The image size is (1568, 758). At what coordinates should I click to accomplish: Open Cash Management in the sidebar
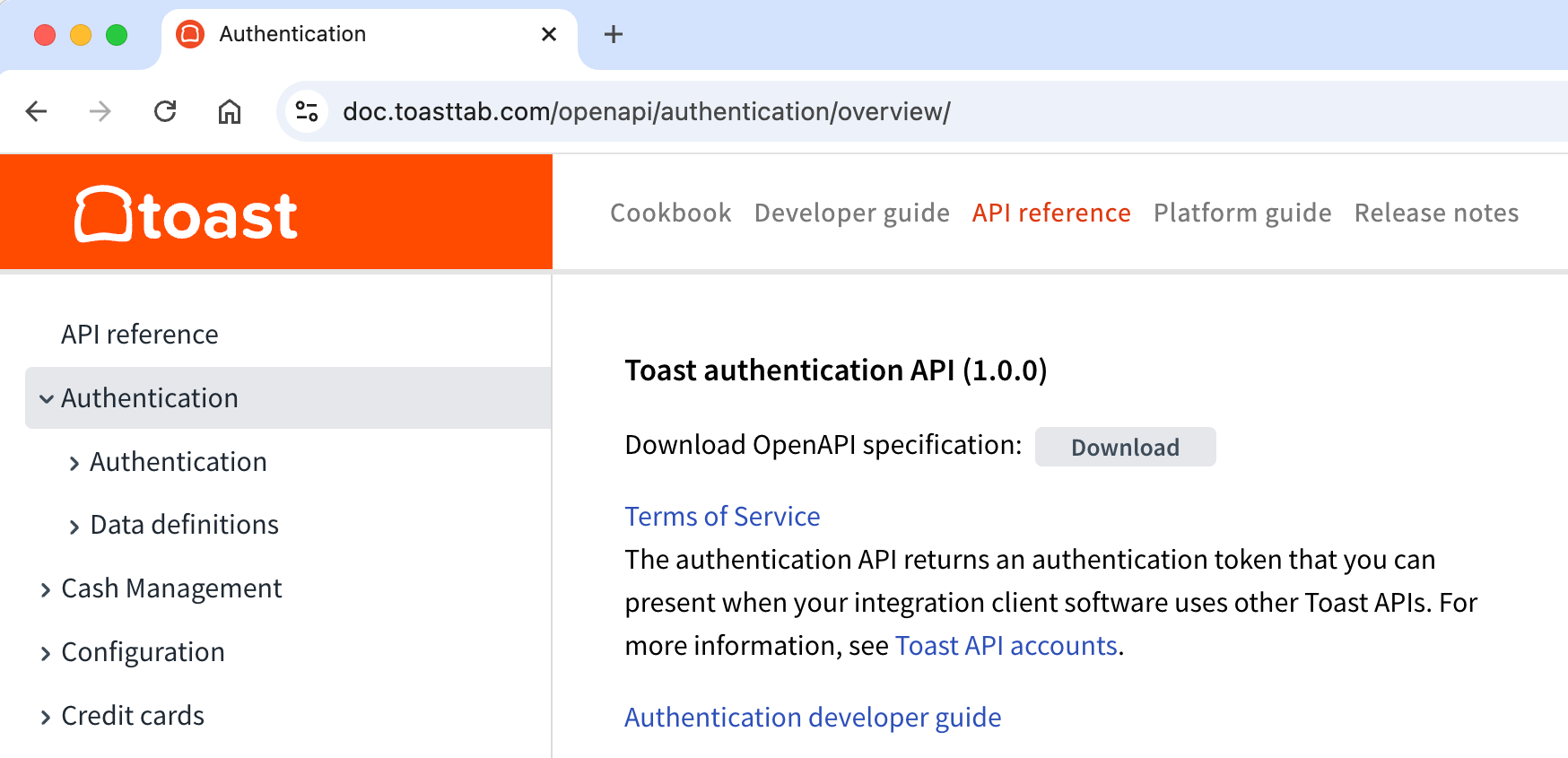pos(171,588)
